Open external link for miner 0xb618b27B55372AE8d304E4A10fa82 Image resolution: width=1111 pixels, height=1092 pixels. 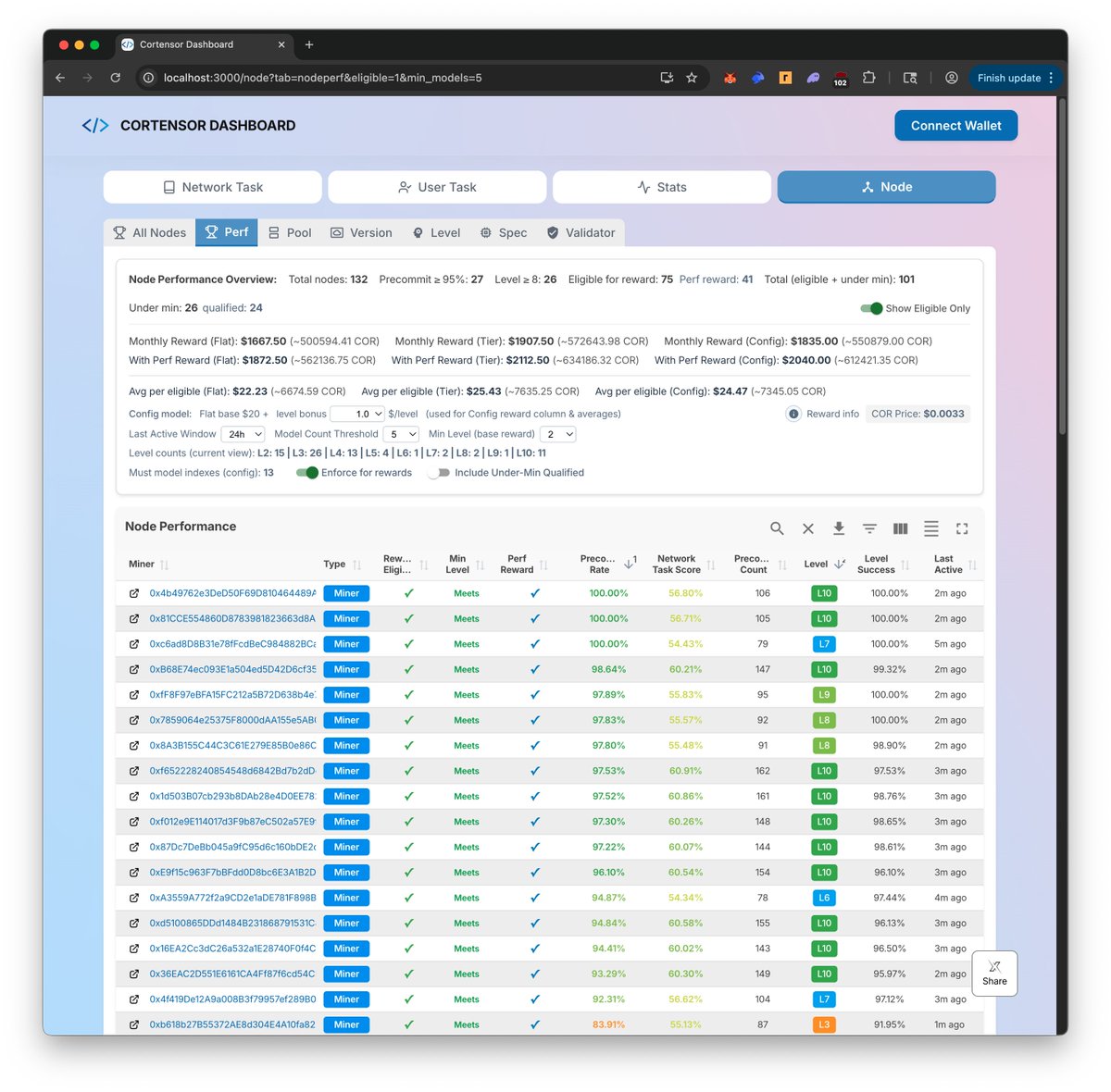tap(134, 1024)
